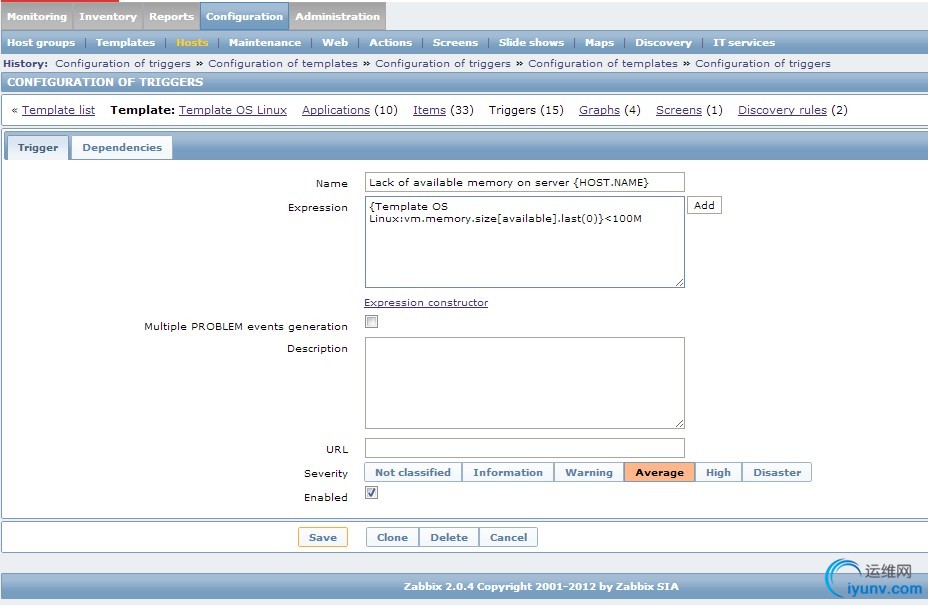Set severity to Not classified

413,472
